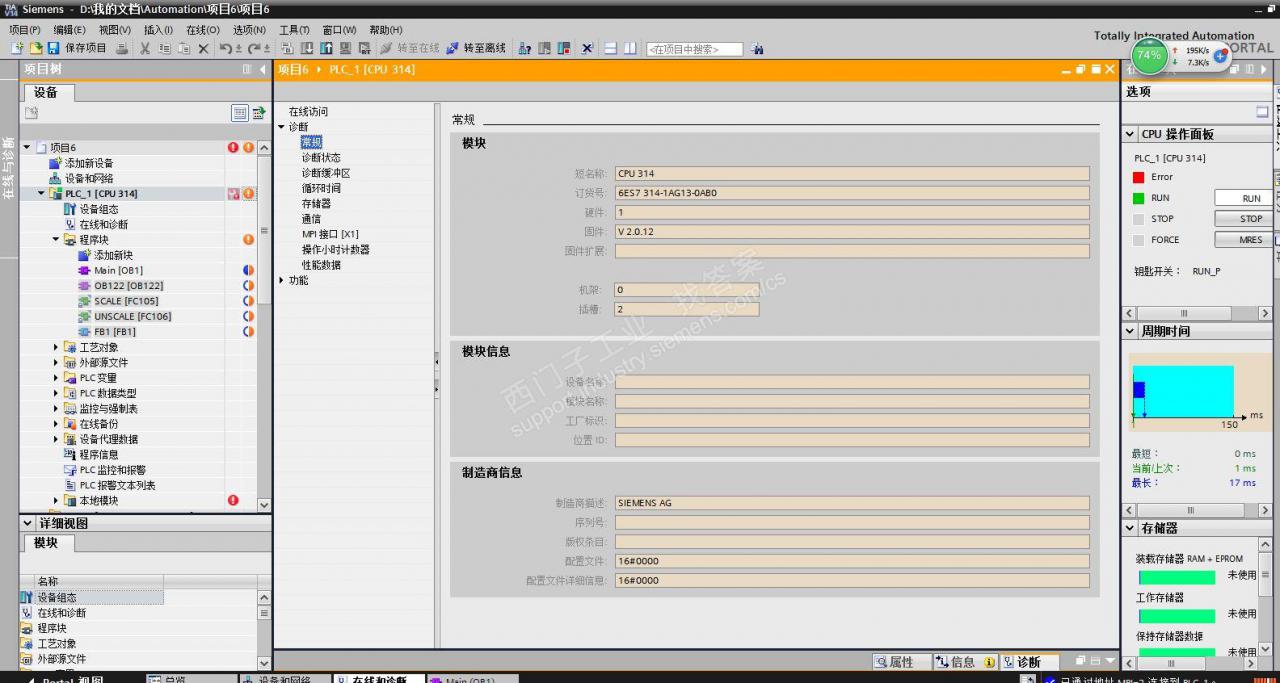The width and height of the screenshot is (1280, 683).
Task: Click the STOP button on CPU panel
Action: 1244,219
